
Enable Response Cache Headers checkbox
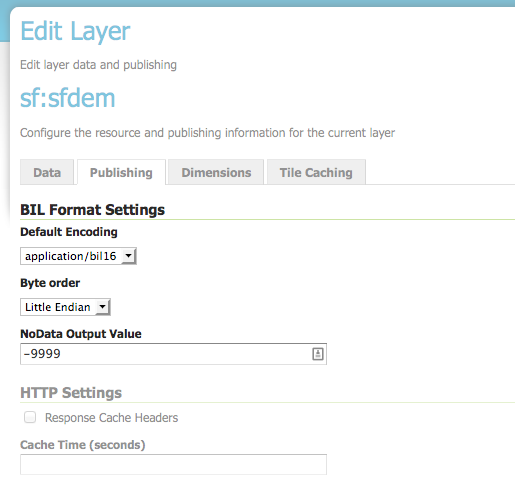pos(30,417)
